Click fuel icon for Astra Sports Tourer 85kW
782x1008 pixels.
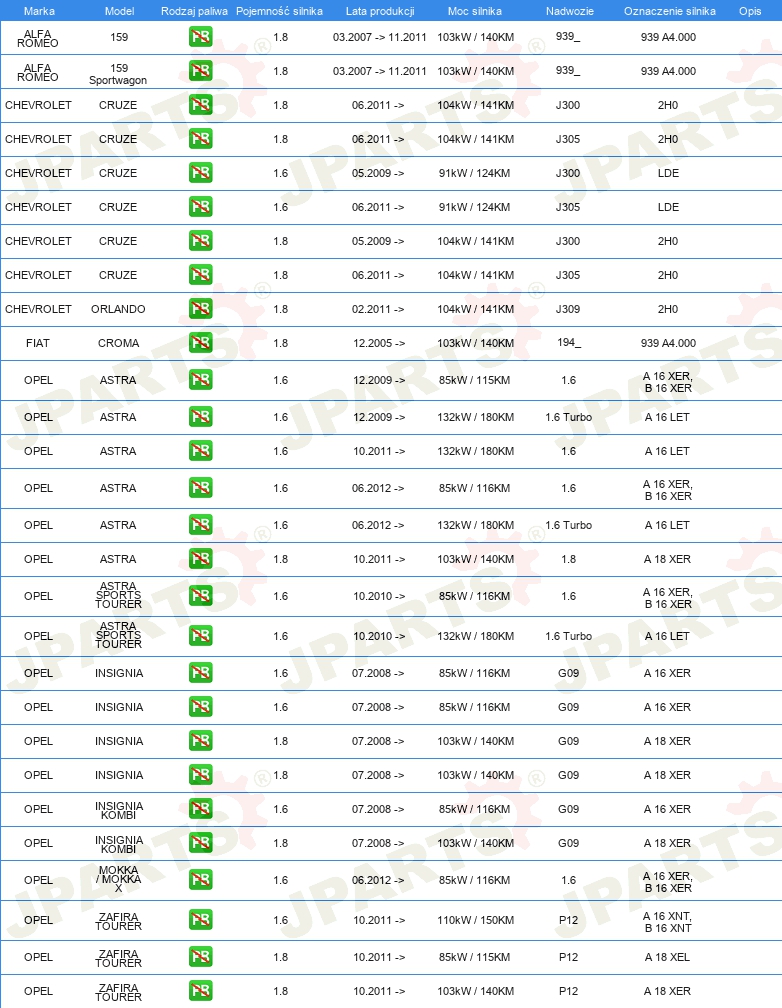pyautogui.click(x=201, y=596)
